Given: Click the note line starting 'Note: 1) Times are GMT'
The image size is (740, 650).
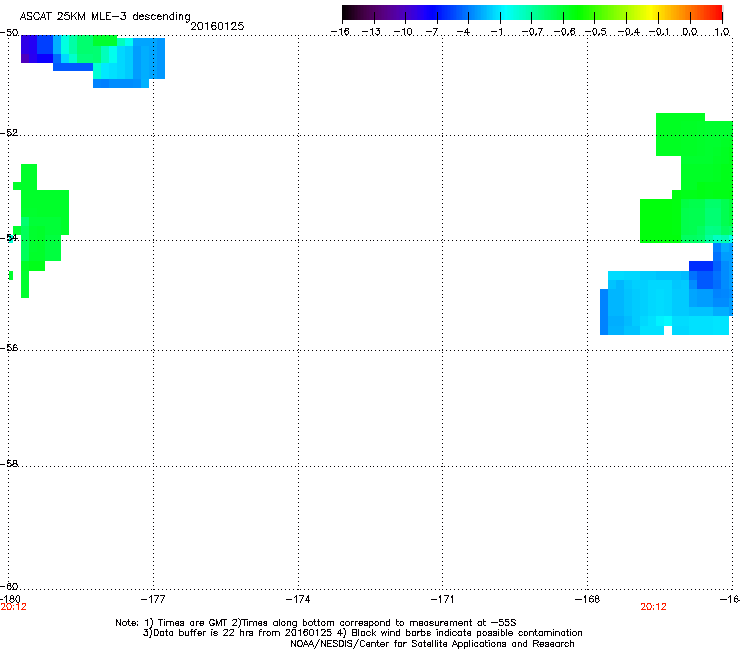Looking at the screenshot, I should pos(316,623).
